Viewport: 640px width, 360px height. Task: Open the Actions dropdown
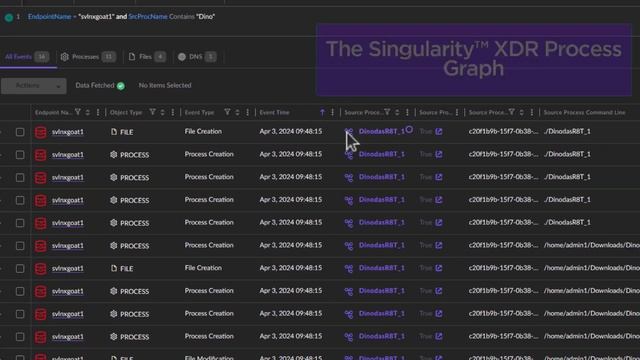click(x=33, y=86)
